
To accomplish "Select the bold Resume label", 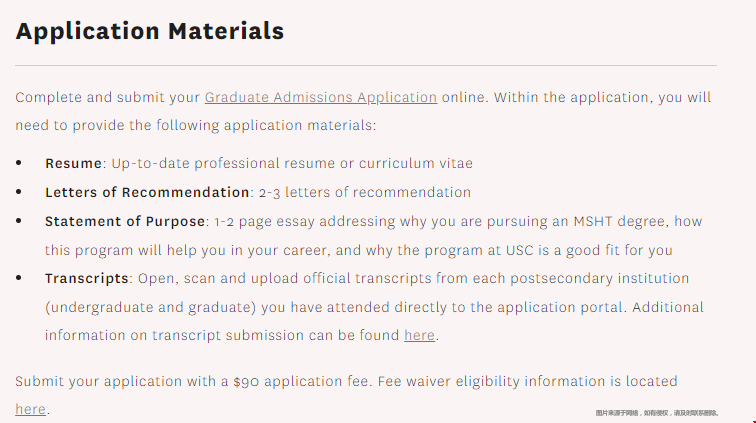I will point(73,164).
